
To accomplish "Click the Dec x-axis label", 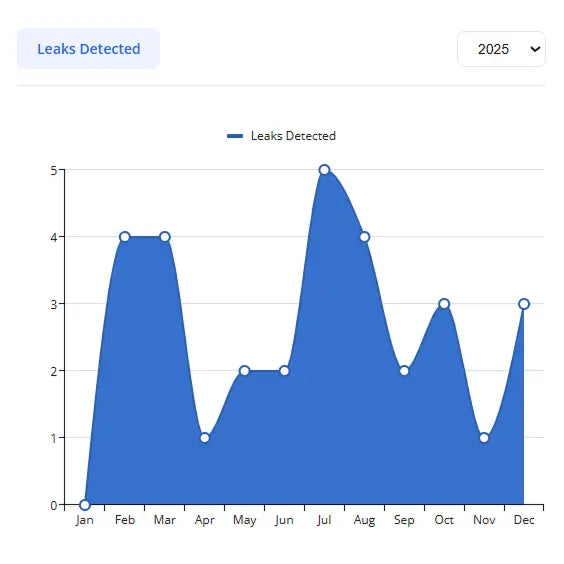I will (524, 520).
